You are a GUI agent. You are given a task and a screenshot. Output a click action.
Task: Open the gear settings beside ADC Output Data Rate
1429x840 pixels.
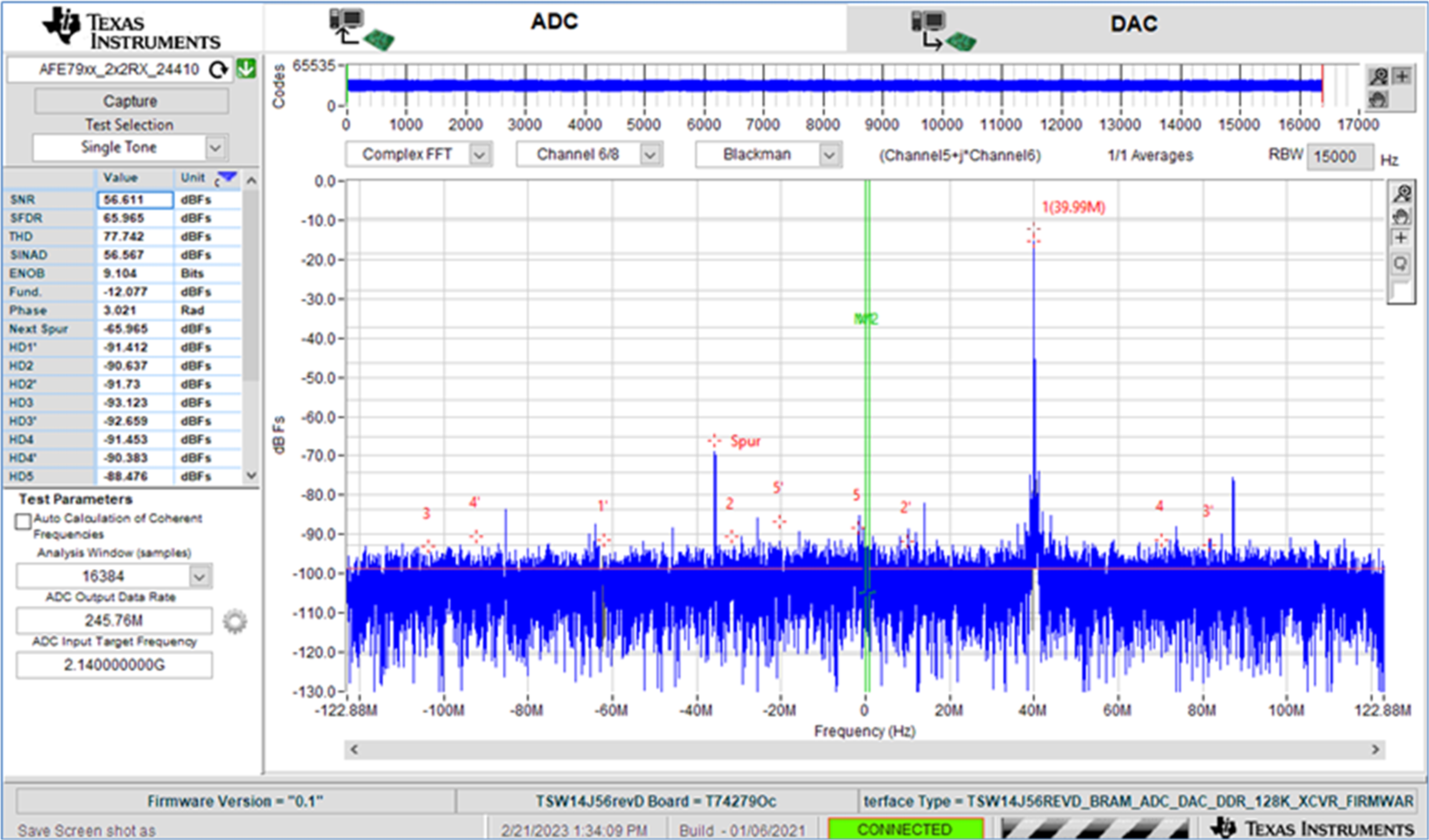tap(235, 621)
